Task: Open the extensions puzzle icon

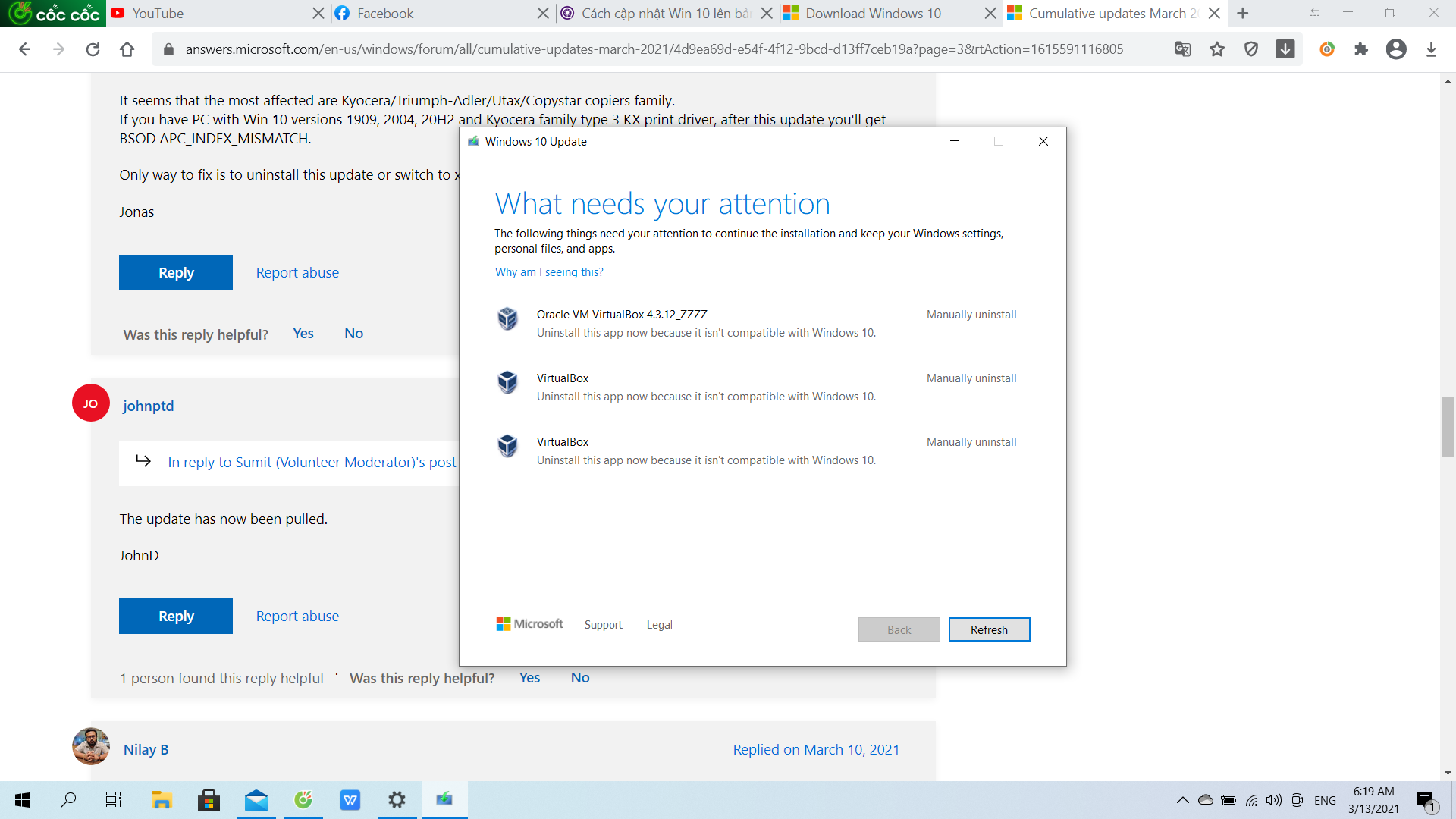Action: point(1361,49)
